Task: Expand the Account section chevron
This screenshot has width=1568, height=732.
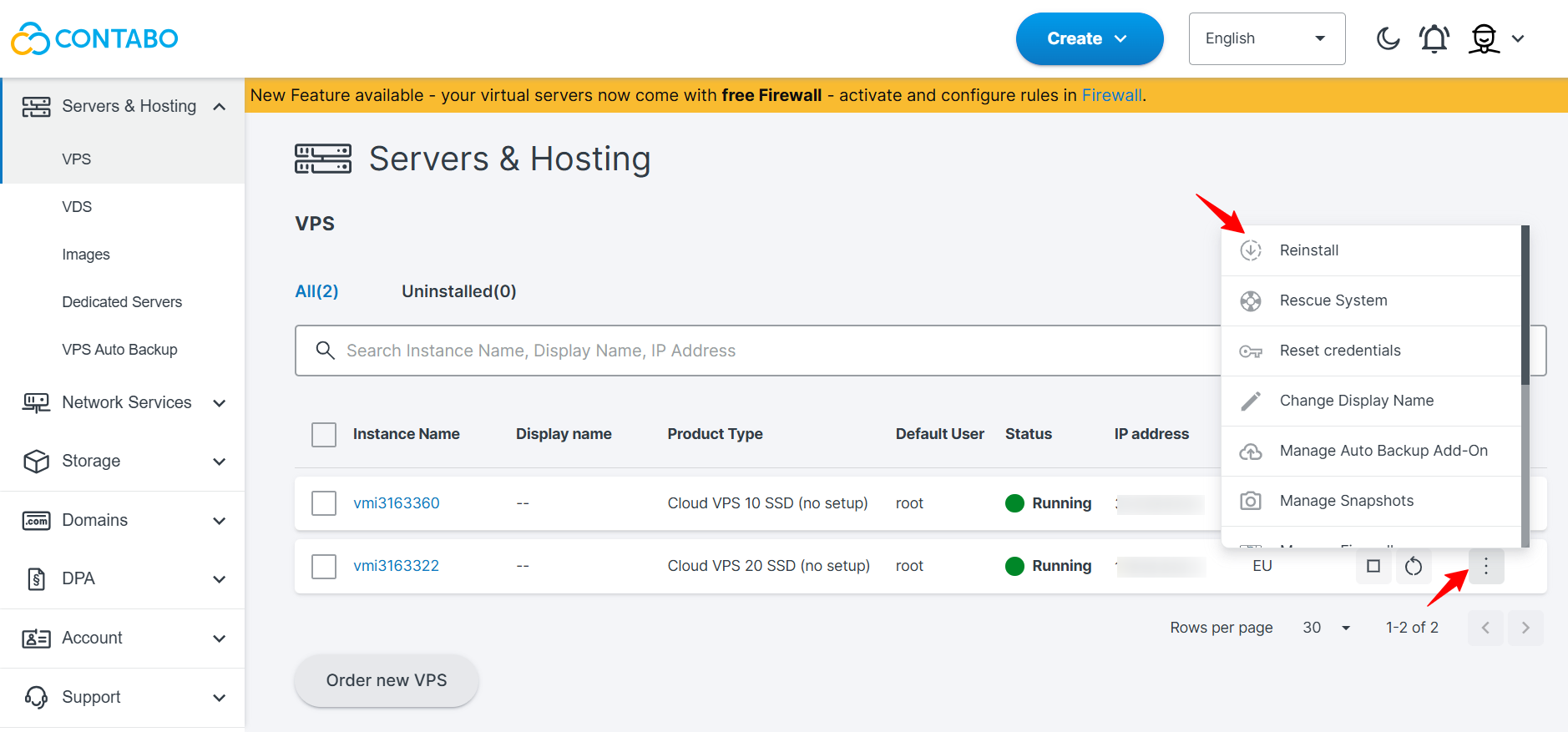Action: pyautogui.click(x=220, y=639)
